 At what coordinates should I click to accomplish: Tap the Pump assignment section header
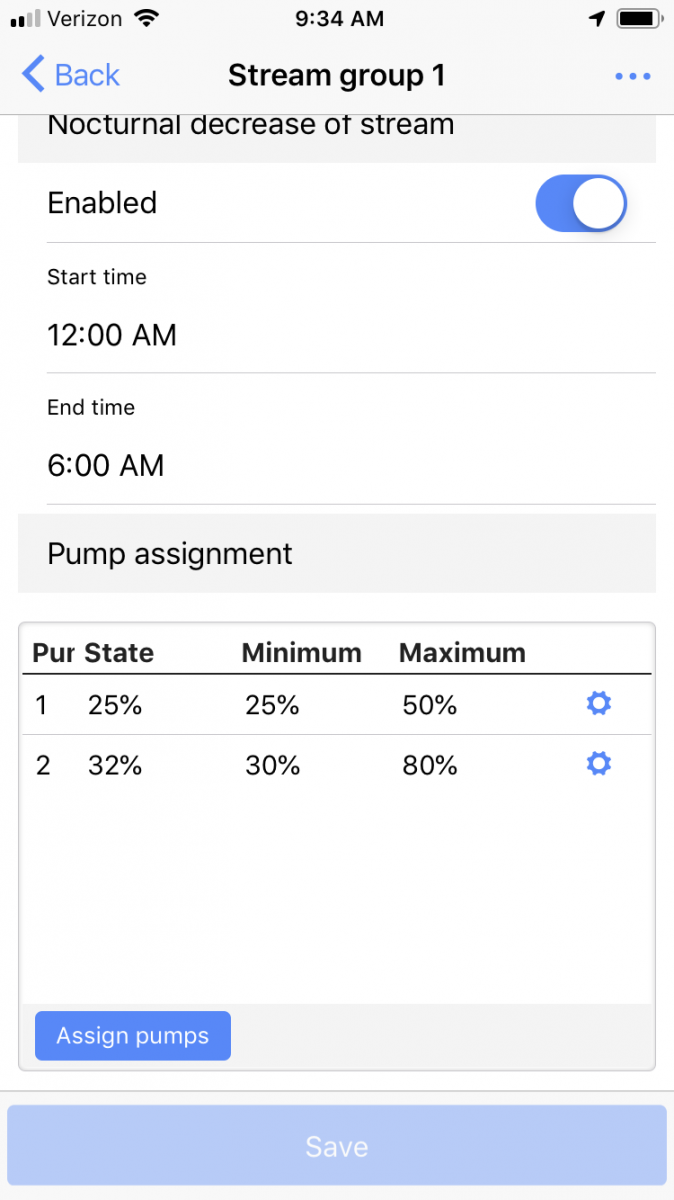[x=170, y=554]
